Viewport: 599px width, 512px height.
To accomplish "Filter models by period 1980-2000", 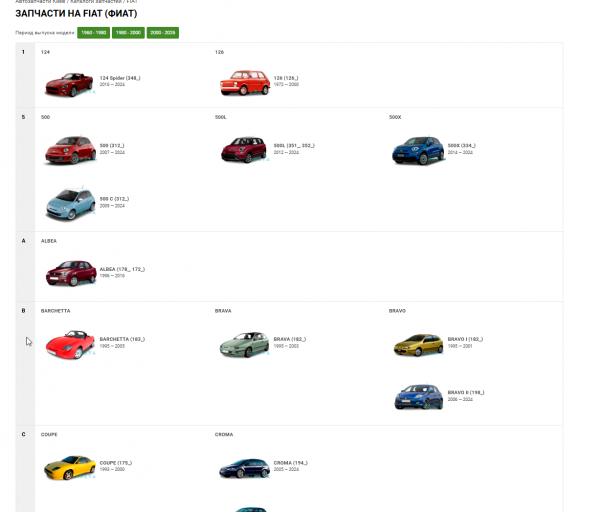I will coord(128,33).
